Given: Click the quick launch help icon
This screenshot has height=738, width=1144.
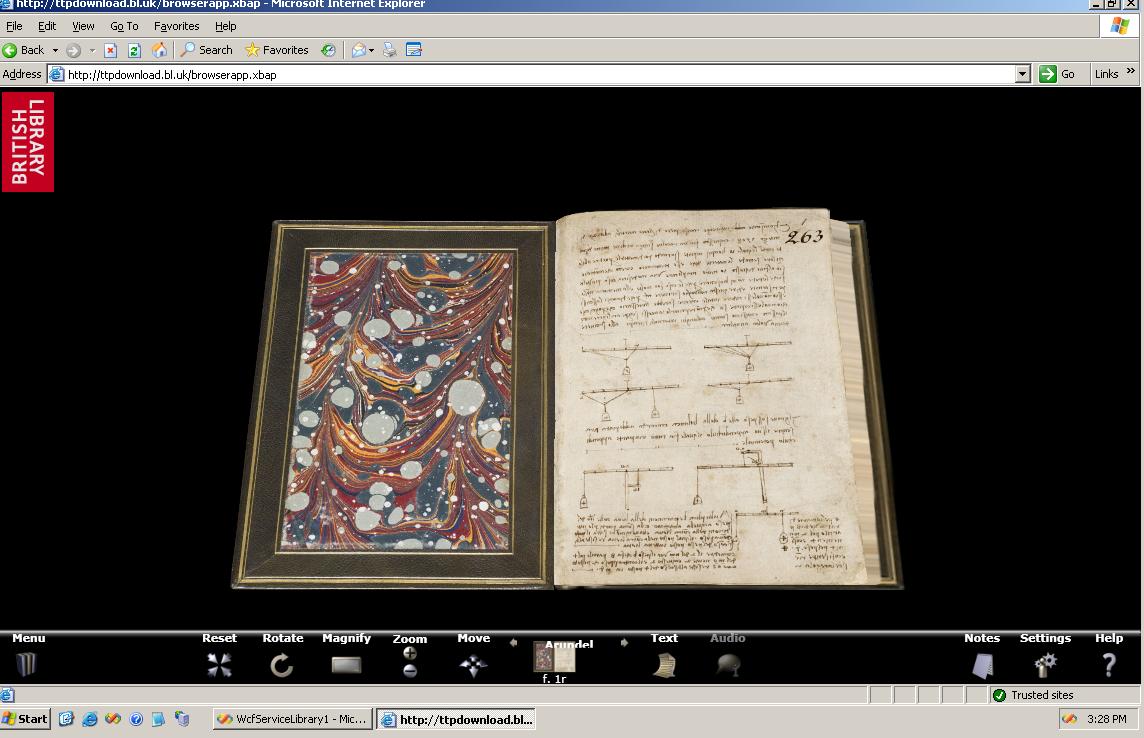Looking at the screenshot, I should click(x=136, y=719).
